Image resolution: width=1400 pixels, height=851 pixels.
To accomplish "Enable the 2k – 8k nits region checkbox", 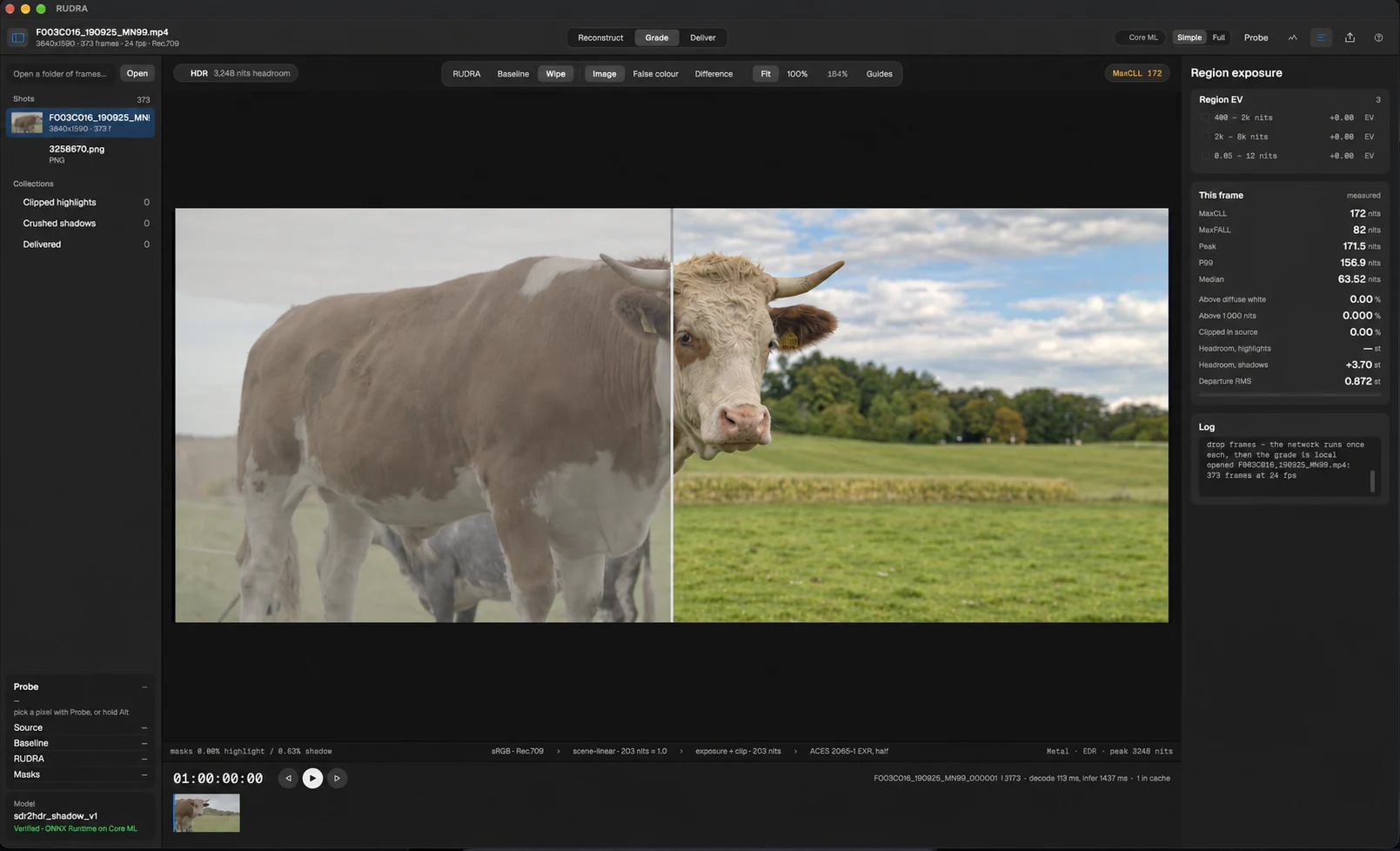I will click(x=1205, y=137).
